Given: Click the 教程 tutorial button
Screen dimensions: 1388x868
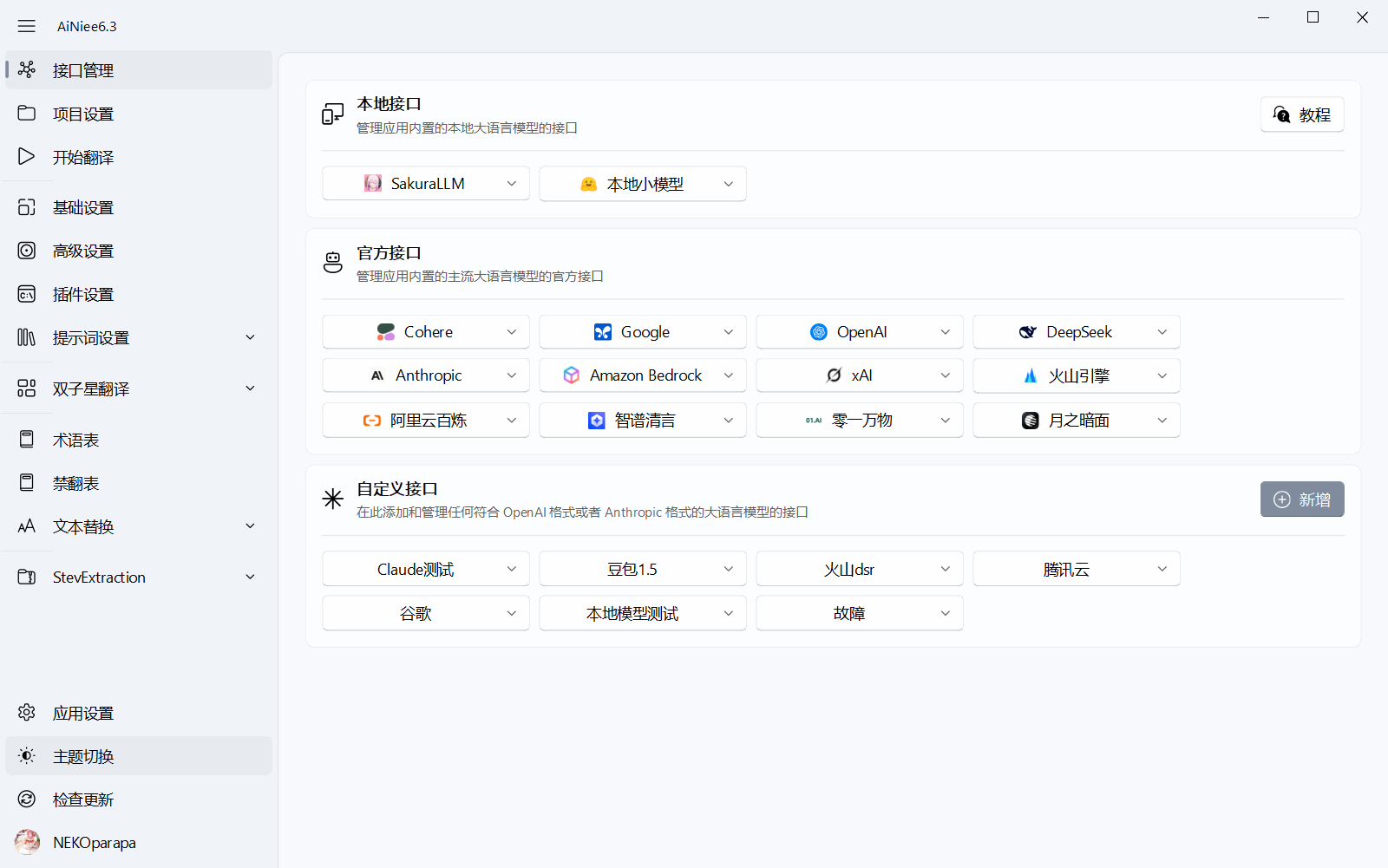Looking at the screenshot, I should [x=1302, y=114].
